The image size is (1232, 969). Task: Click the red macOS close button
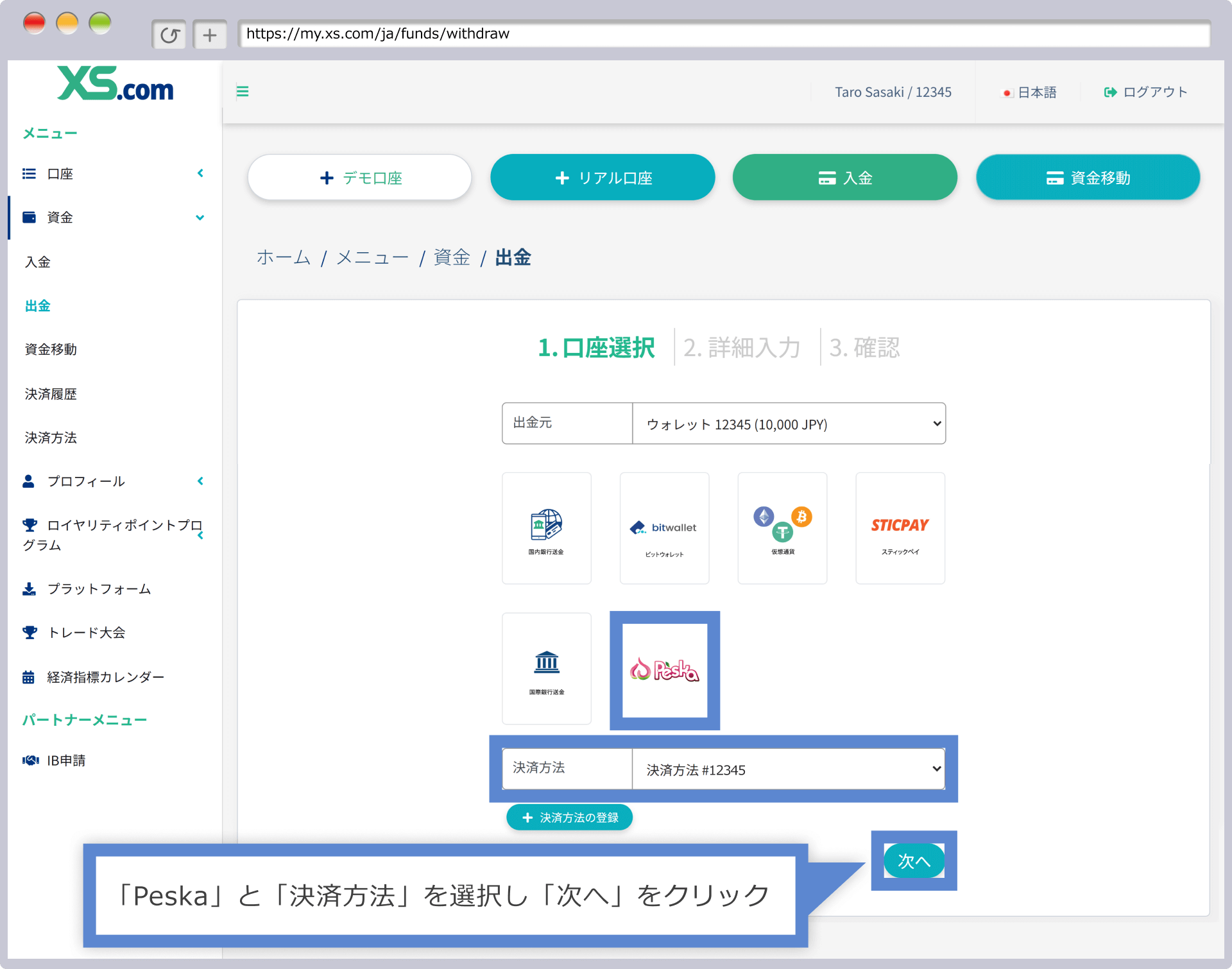(35, 23)
